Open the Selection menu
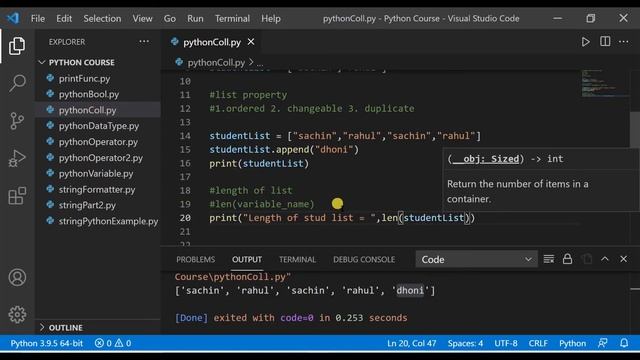This screenshot has height=360, width=640. point(102,18)
